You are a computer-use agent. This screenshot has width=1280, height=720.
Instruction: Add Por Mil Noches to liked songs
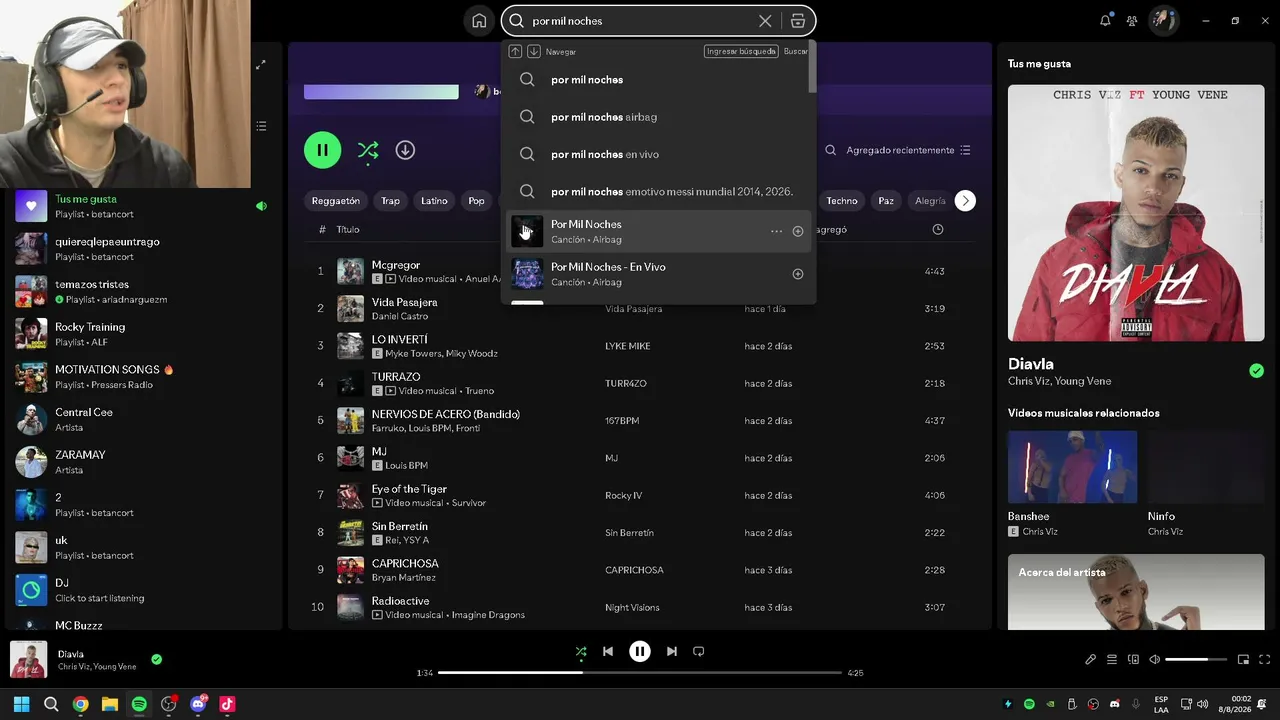(x=798, y=231)
